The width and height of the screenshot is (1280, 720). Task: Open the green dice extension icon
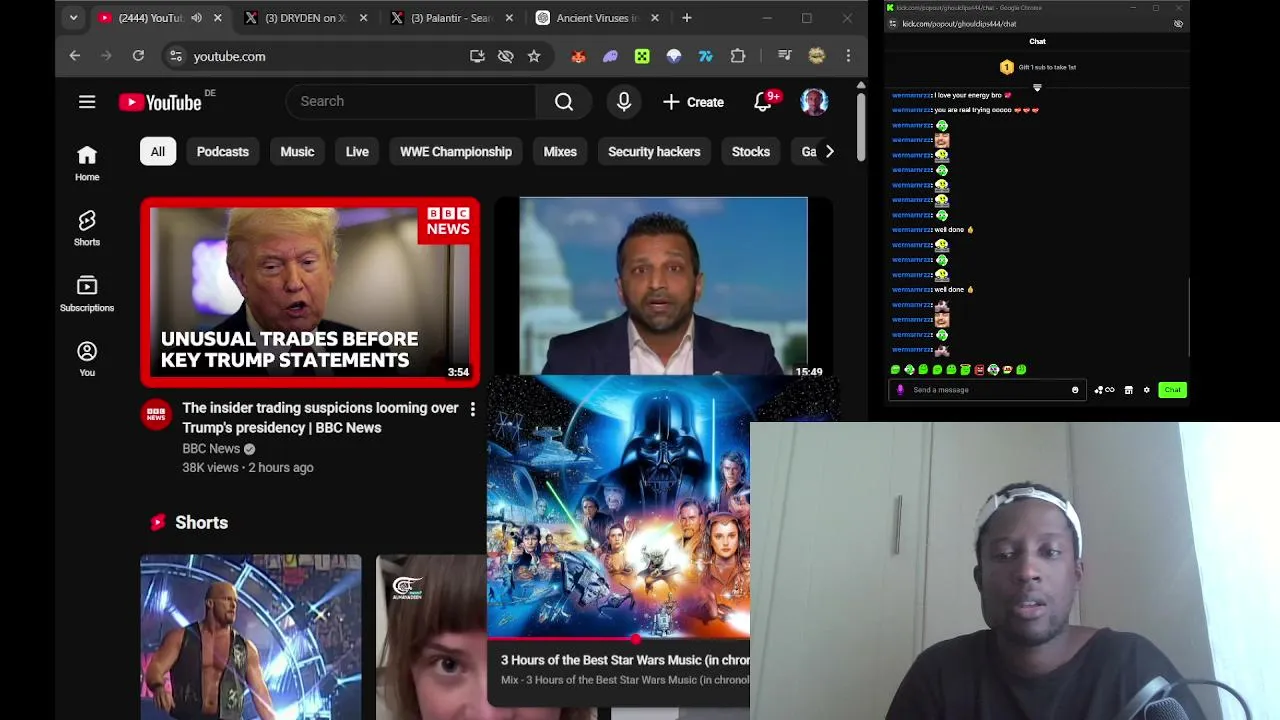(x=642, y=56)
